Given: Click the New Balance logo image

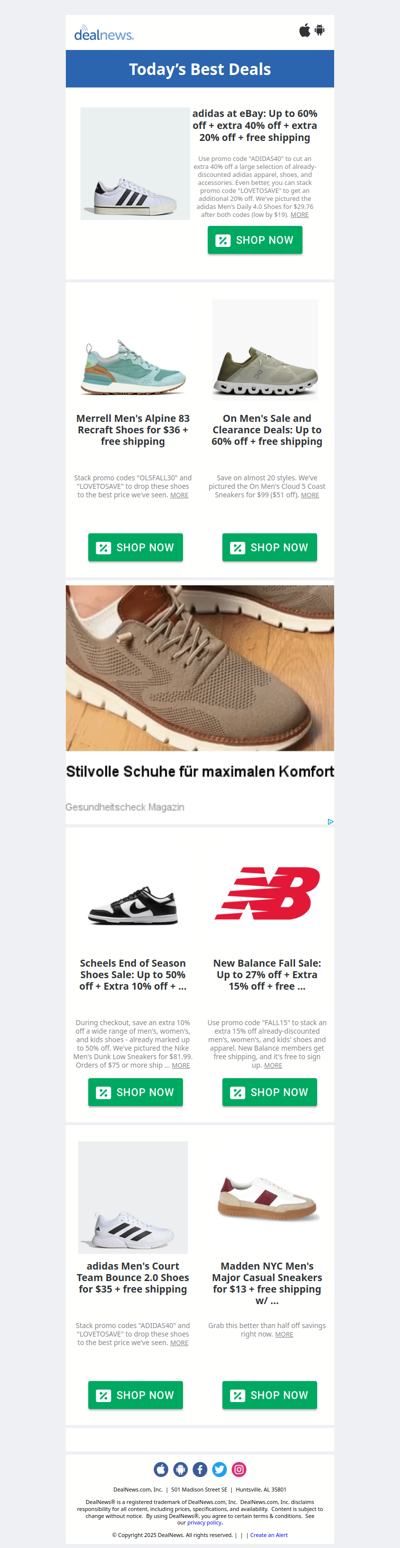Looking at the screenshot, I should [267, 894].
